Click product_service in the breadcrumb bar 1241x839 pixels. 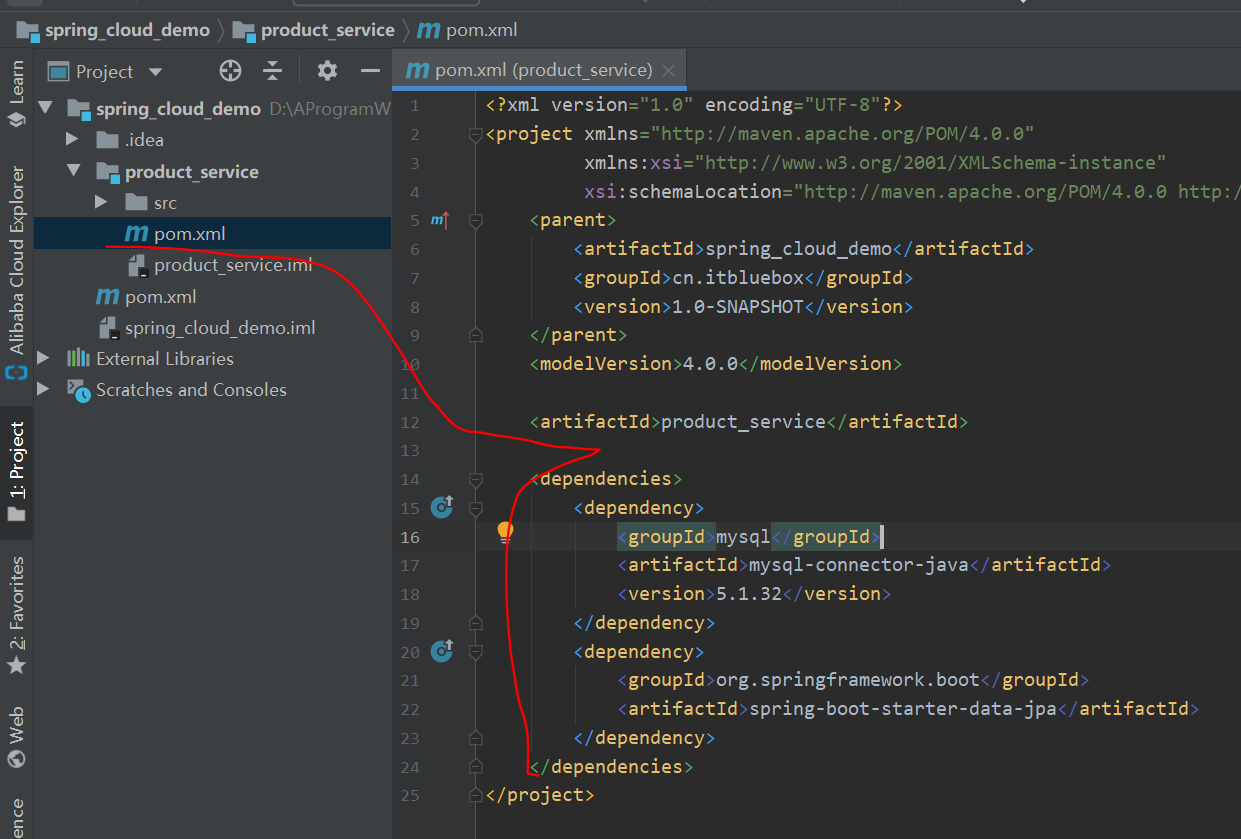pos(327,30)
